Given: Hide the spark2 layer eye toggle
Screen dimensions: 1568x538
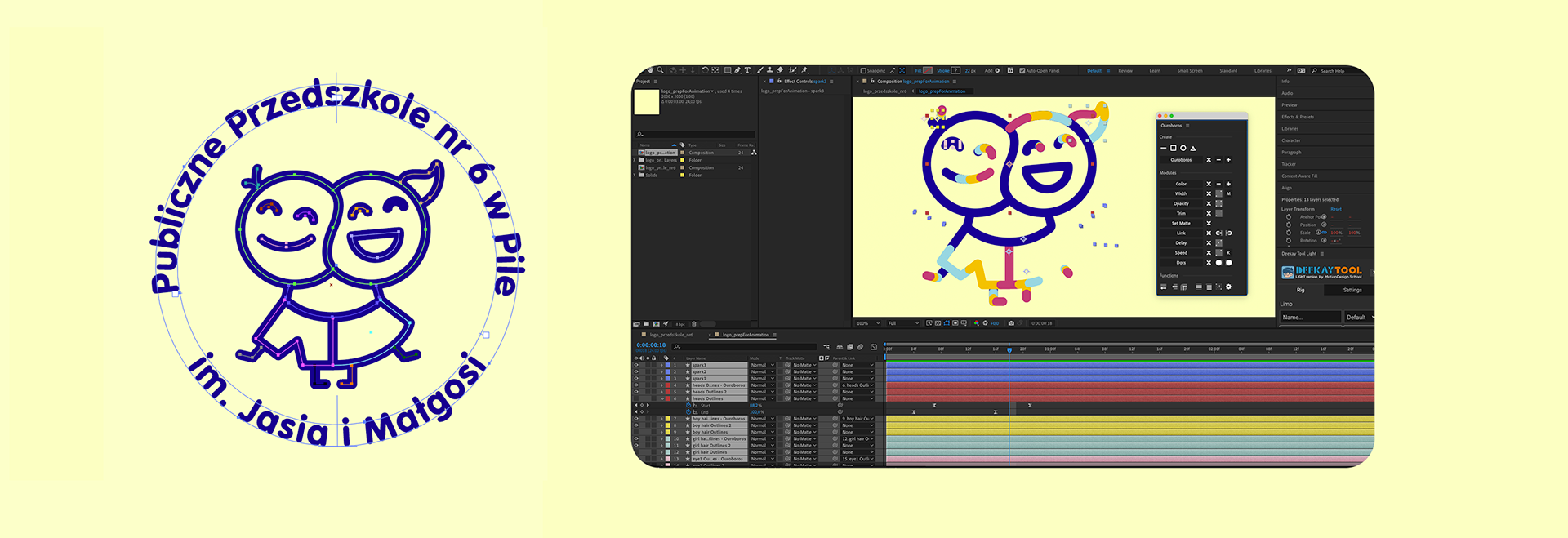Looking at the screenshot, I should click(636, 371).
